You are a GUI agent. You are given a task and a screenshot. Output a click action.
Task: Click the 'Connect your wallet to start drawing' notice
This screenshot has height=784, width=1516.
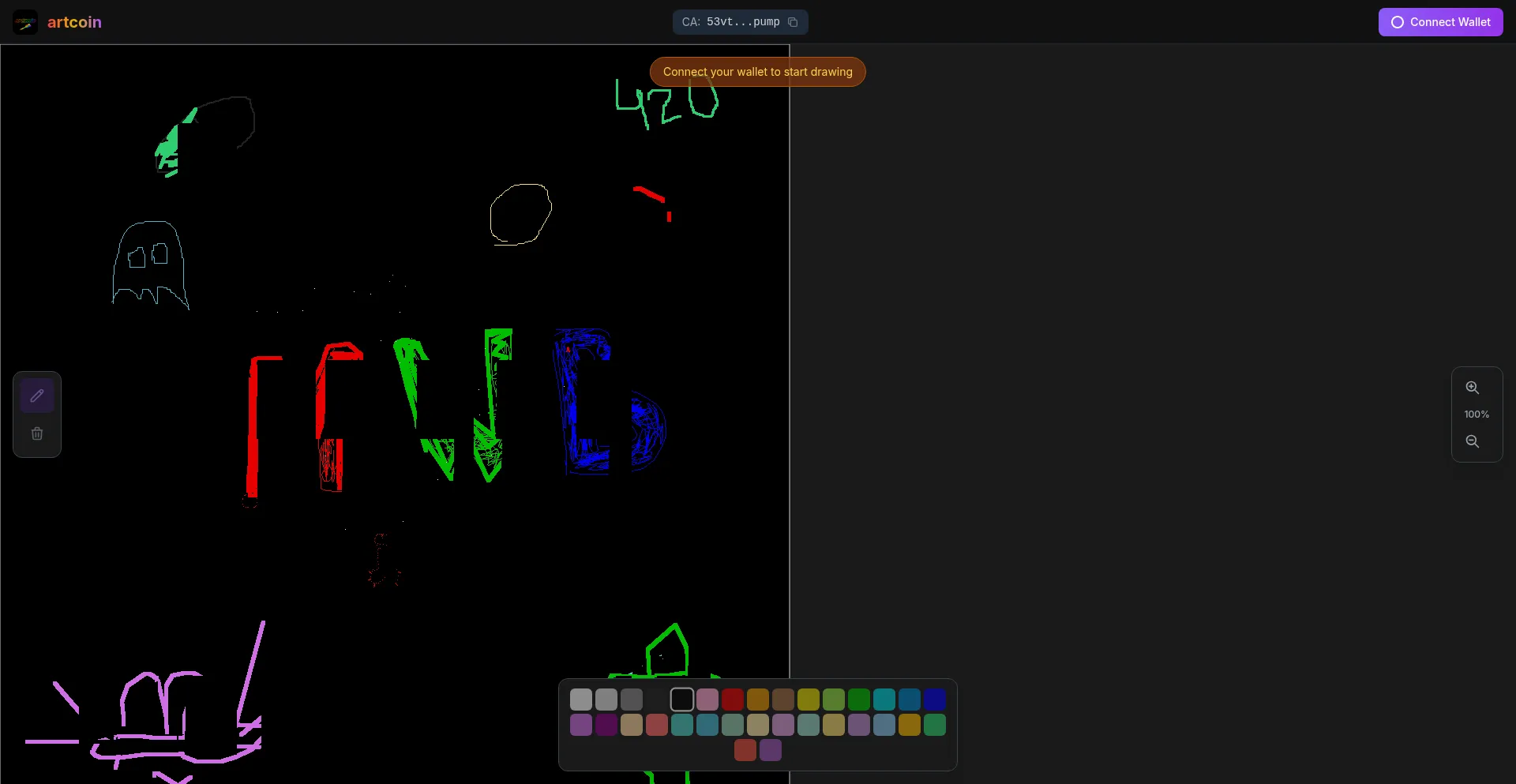[758, 72]
